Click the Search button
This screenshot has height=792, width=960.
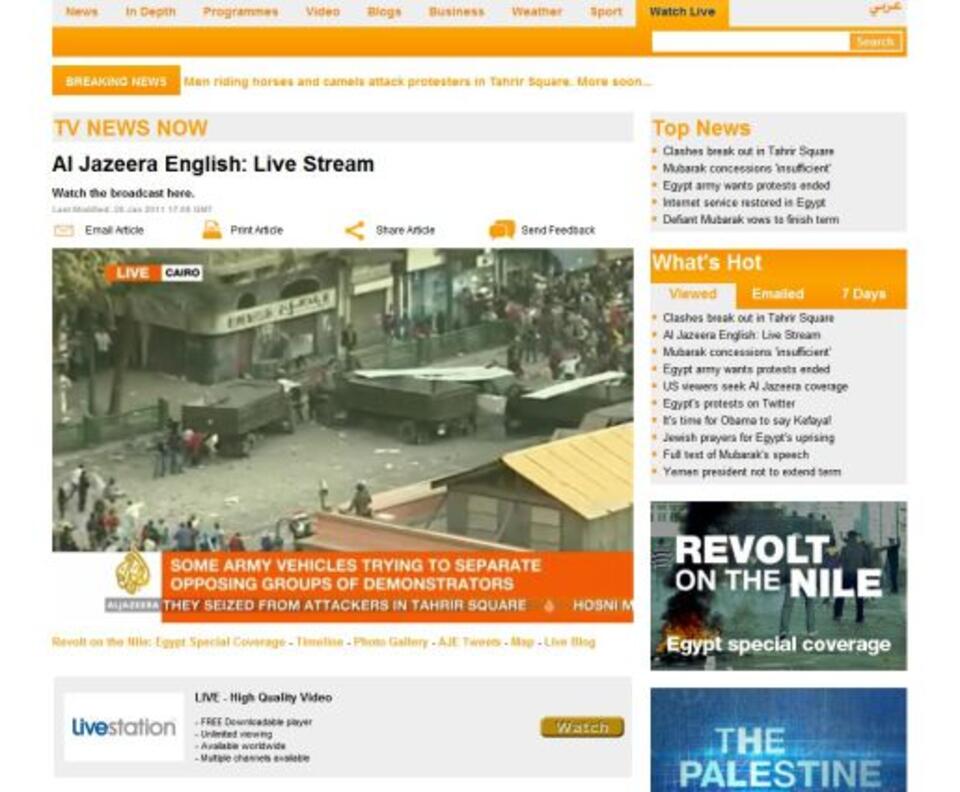(875, 41)
